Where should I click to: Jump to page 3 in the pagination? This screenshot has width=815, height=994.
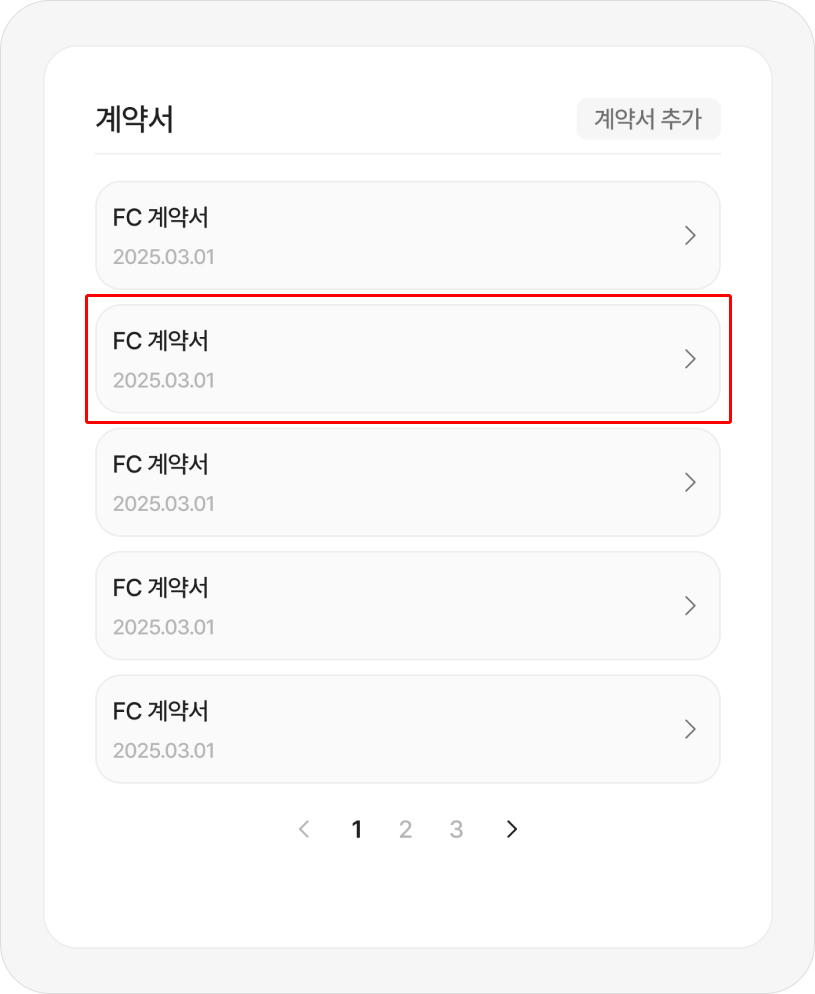(x=456, y=829)
